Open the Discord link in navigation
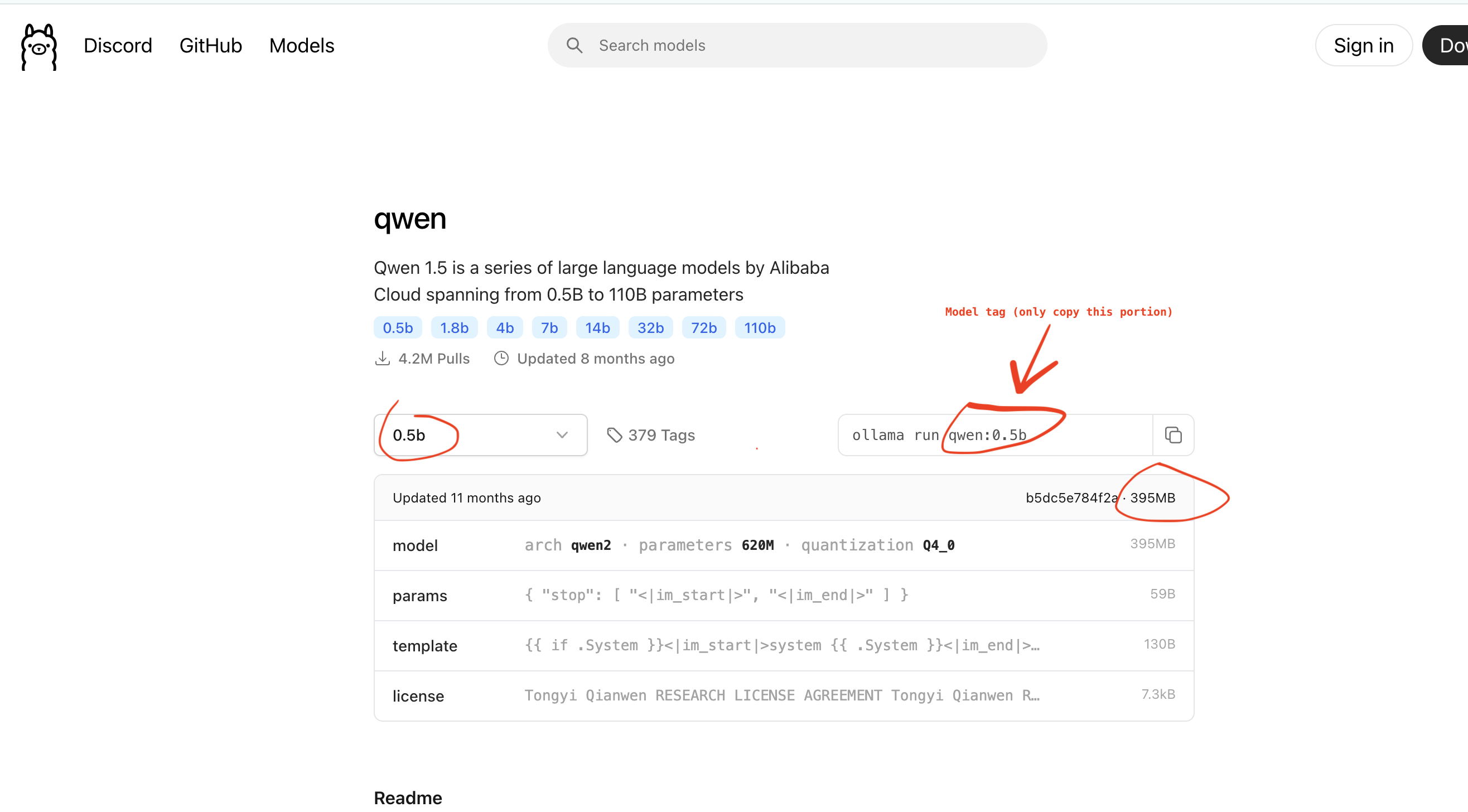This screenshot has width=1468, height=812. click(x=118, y=46)
